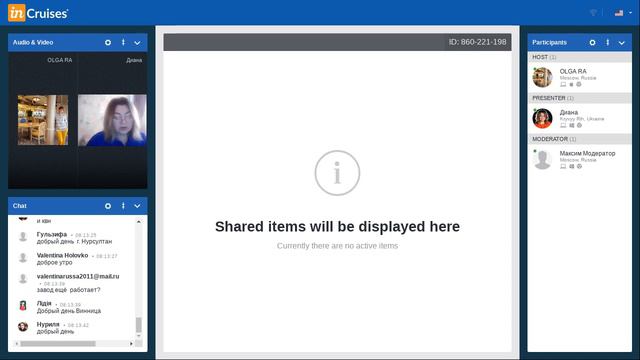Click message 'добрый день г. Нурсултан'

(x=74, y=241)
